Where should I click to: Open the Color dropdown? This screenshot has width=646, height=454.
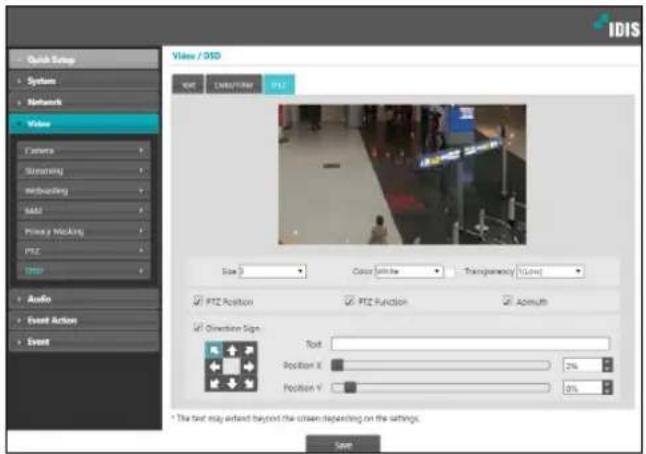click(x=409, y=271)
